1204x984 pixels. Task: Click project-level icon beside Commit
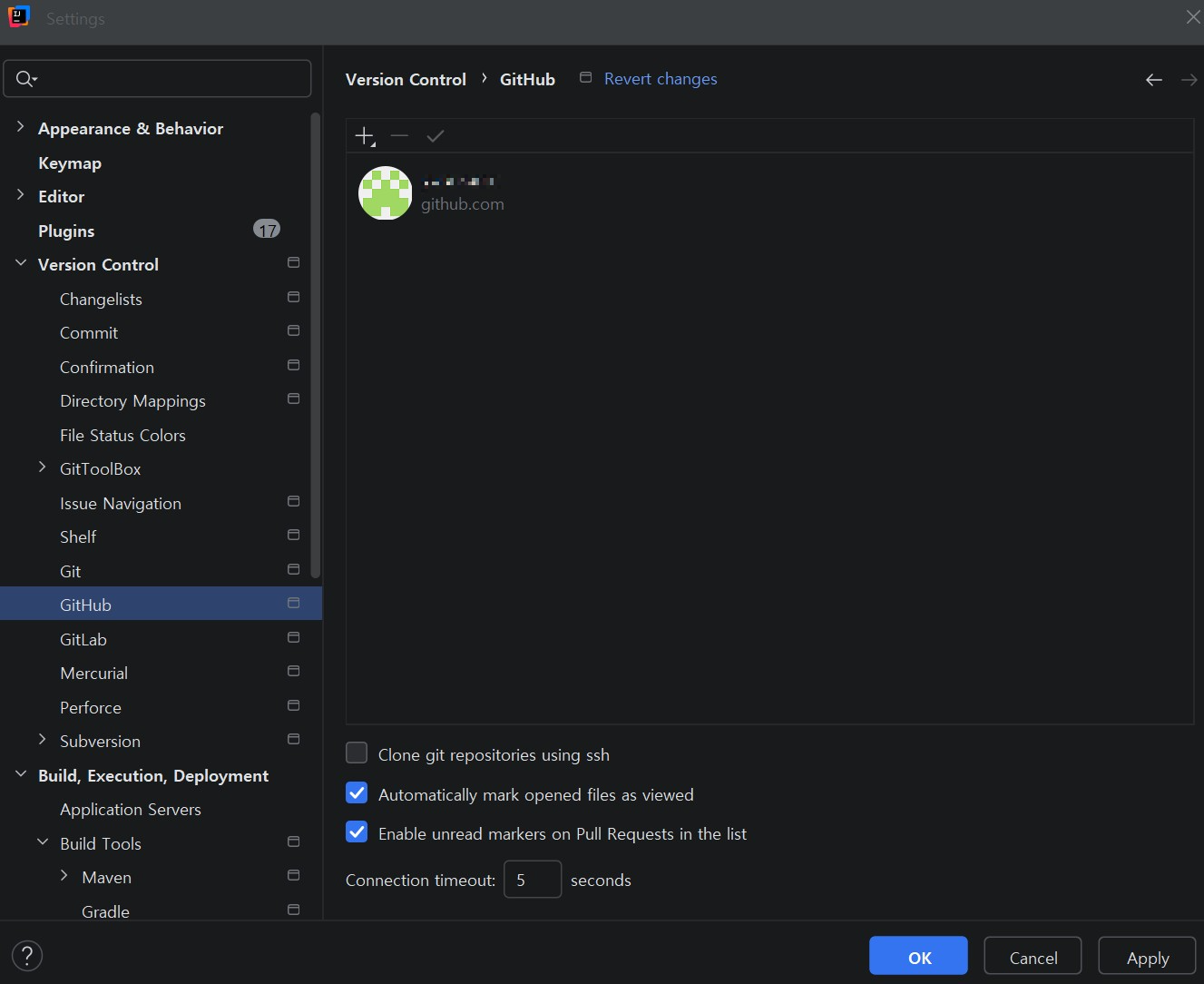(293, 330)
